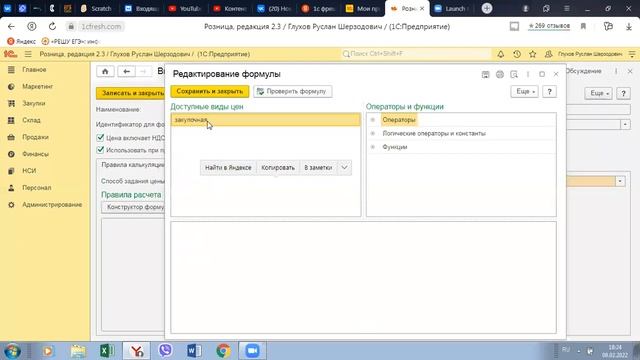Reload the page with browser refresh icon
640x360 pixels.
tap(52, 27)
